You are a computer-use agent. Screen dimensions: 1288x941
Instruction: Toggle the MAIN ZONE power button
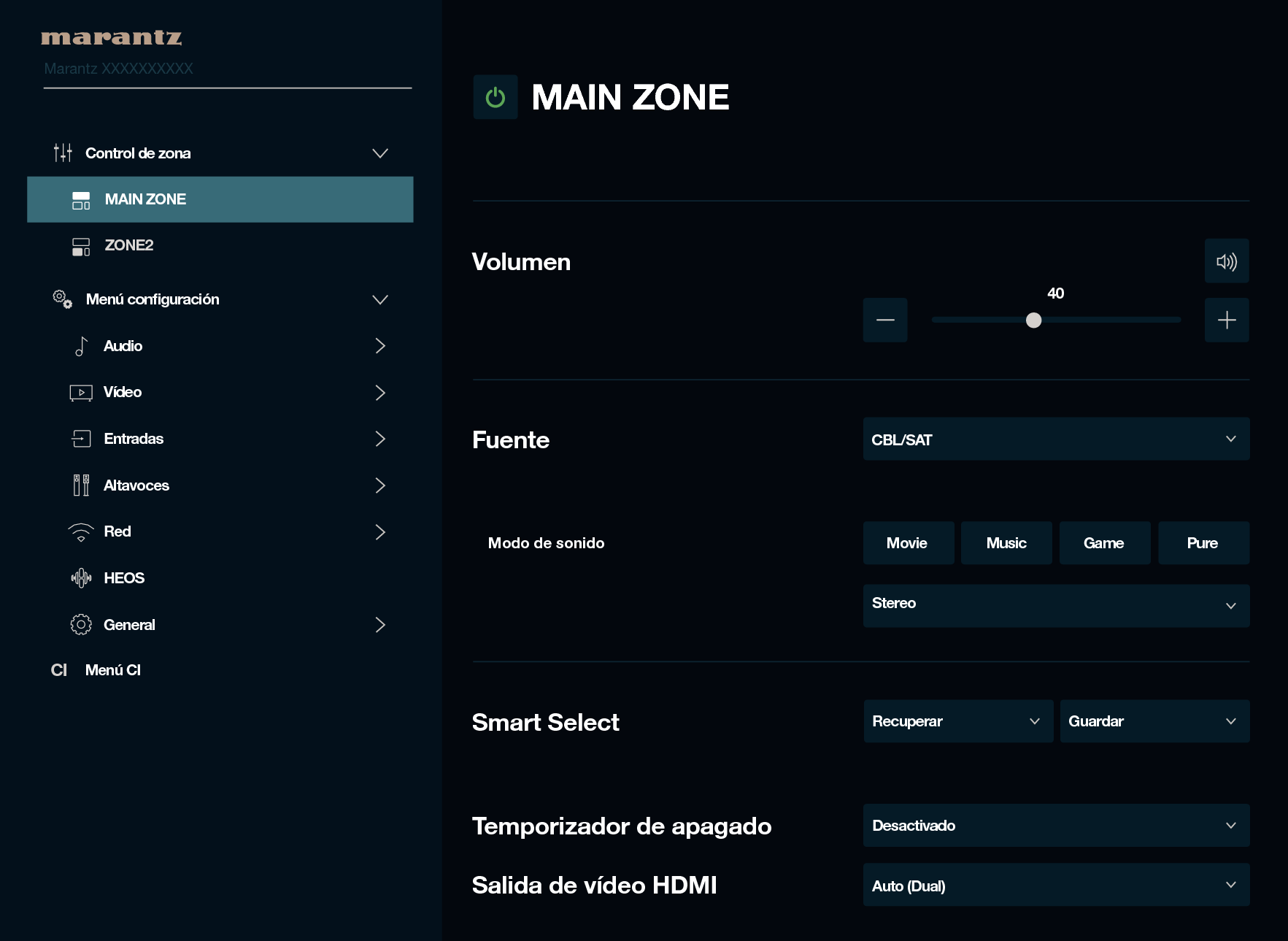pyautogui.click(x=495, y=97)
